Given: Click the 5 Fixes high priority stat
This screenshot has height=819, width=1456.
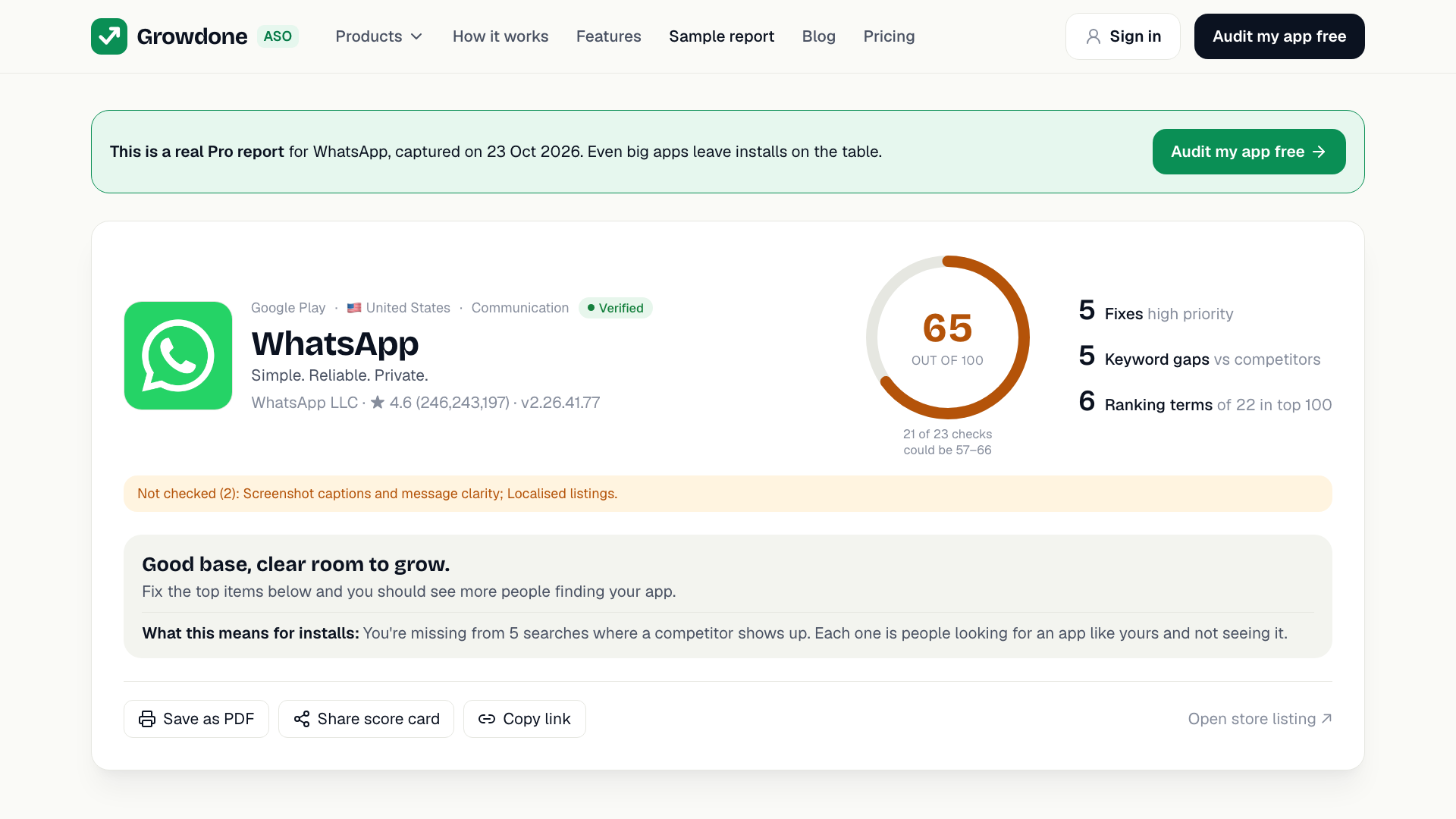Looking at the screenshot, I should click(x=1156, y=311).
